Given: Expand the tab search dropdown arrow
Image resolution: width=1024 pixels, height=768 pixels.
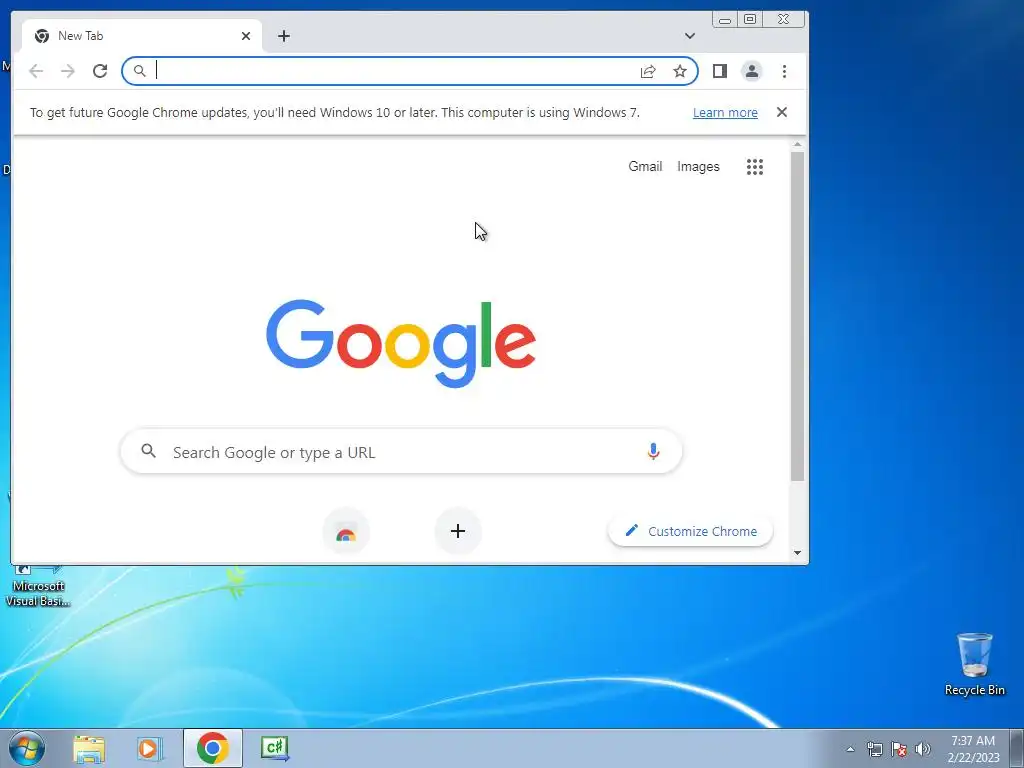Looking at the screenshot, I should [x=690, y=36].
